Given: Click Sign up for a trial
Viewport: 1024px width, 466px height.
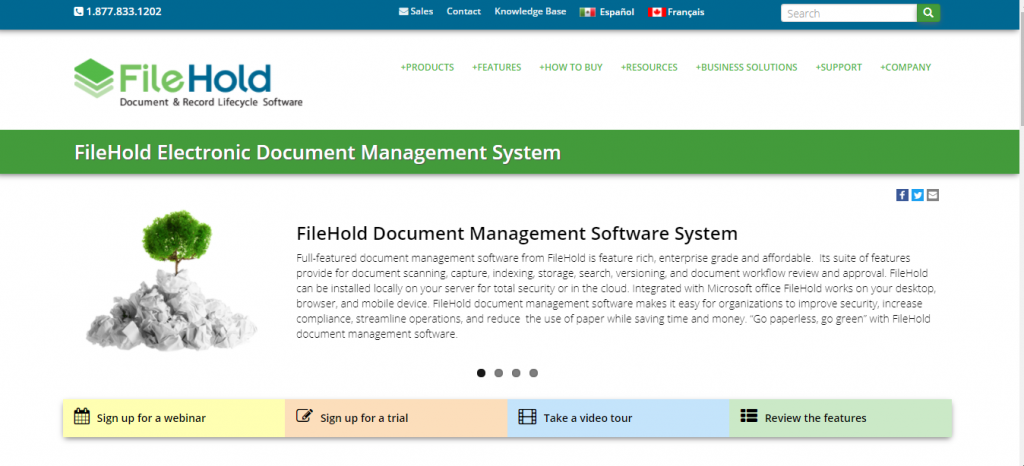Looking at the screenshot, I should click(x=364, y=418).
